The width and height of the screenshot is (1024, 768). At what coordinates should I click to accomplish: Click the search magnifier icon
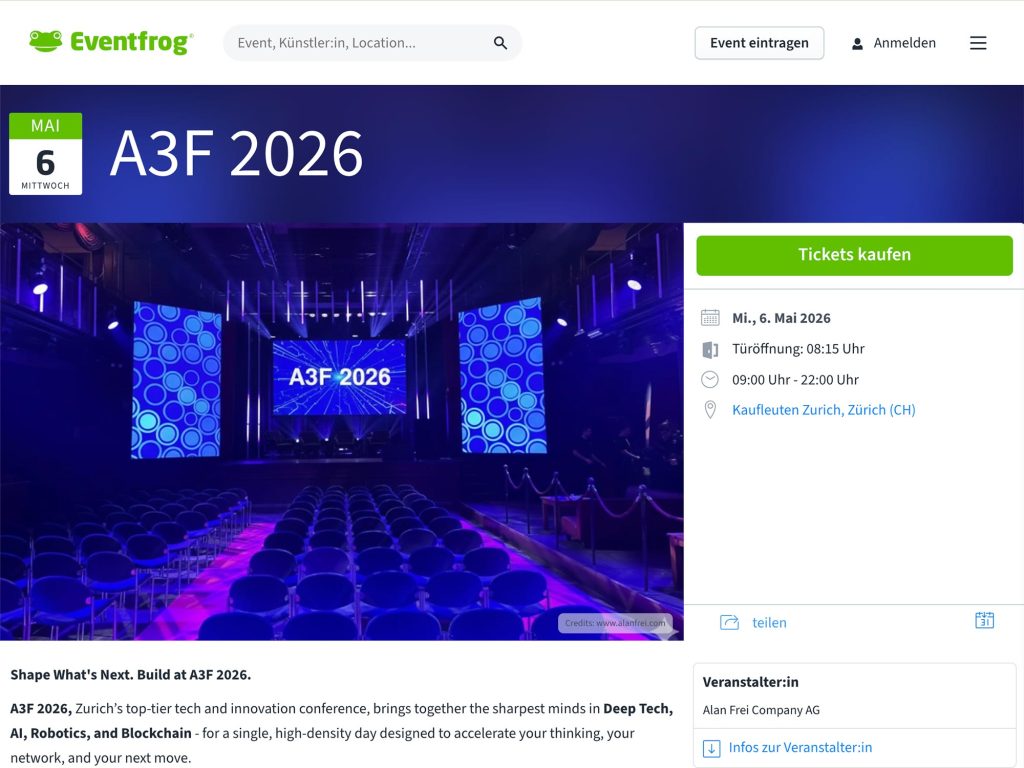pos(499,43)
